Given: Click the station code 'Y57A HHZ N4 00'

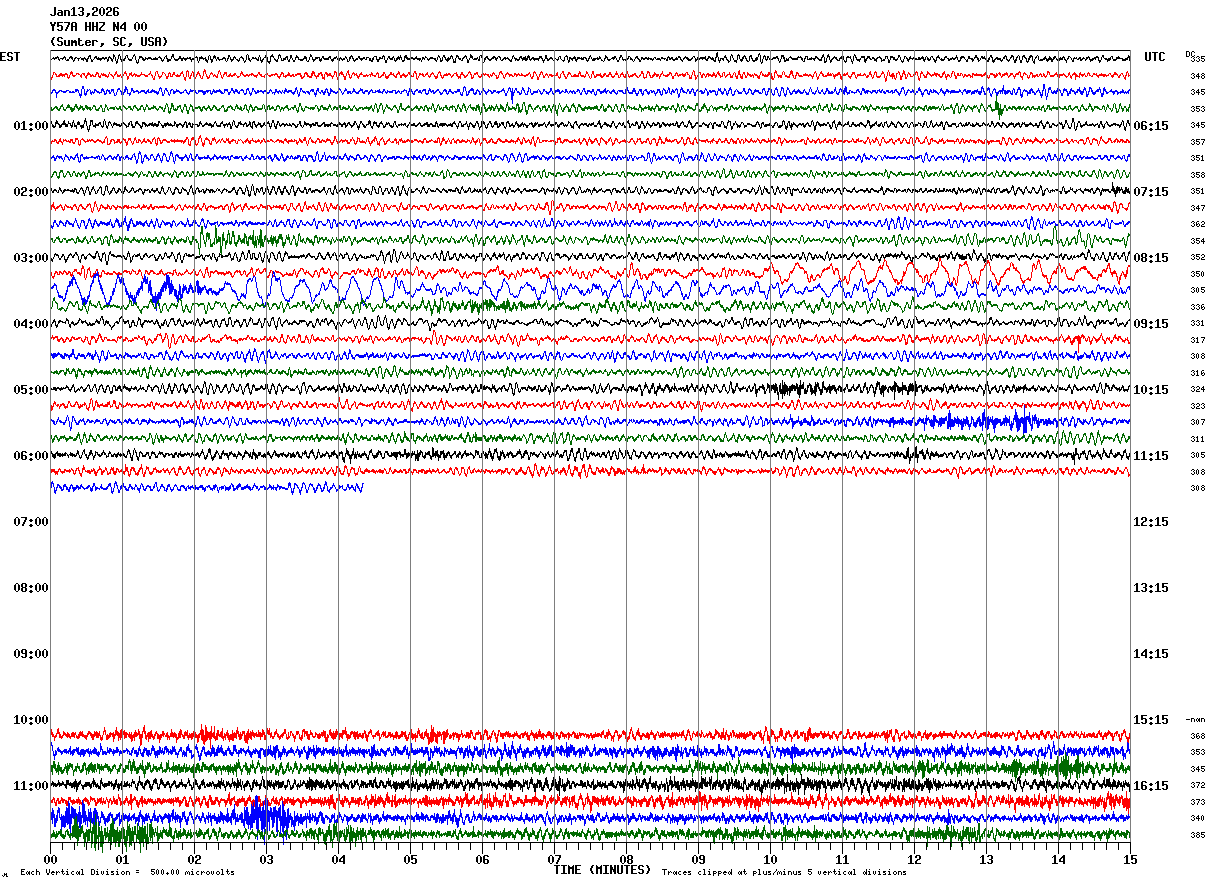Looking at the screenshot, I should (98, 27).
